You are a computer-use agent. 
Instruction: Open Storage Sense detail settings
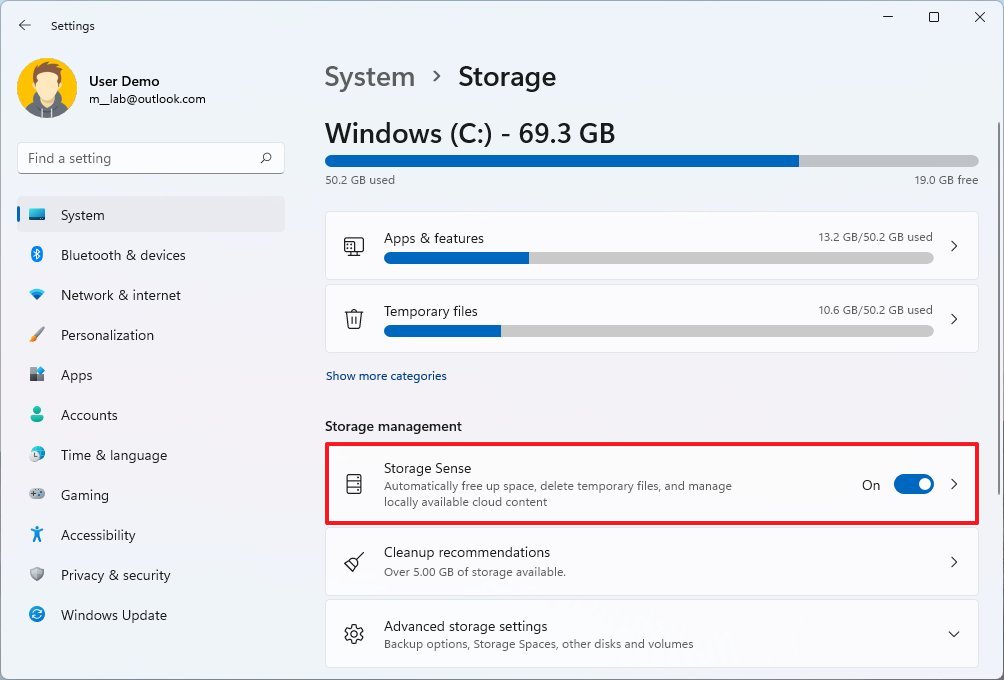click(952, 484)
